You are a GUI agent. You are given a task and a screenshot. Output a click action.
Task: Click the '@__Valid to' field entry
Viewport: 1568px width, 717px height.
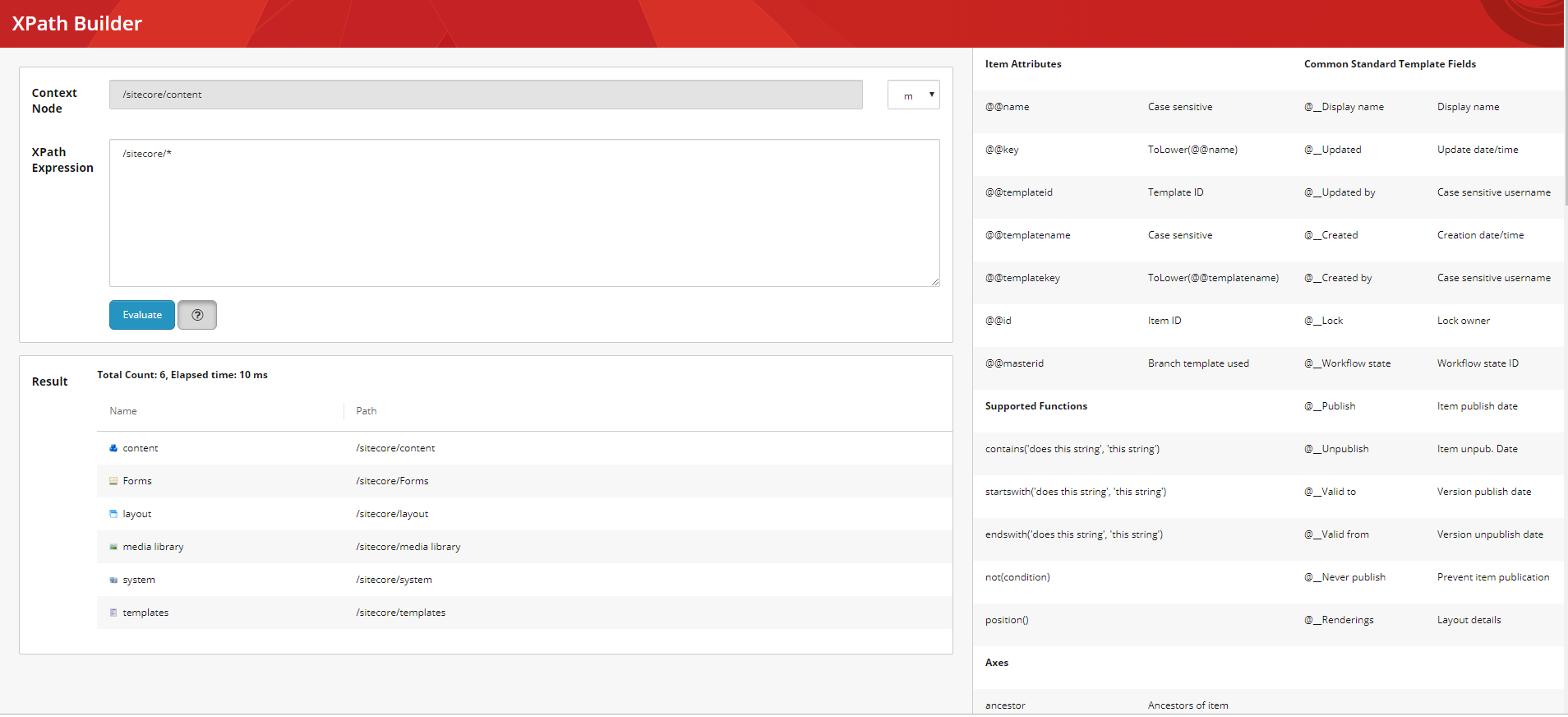(1330, 492)
